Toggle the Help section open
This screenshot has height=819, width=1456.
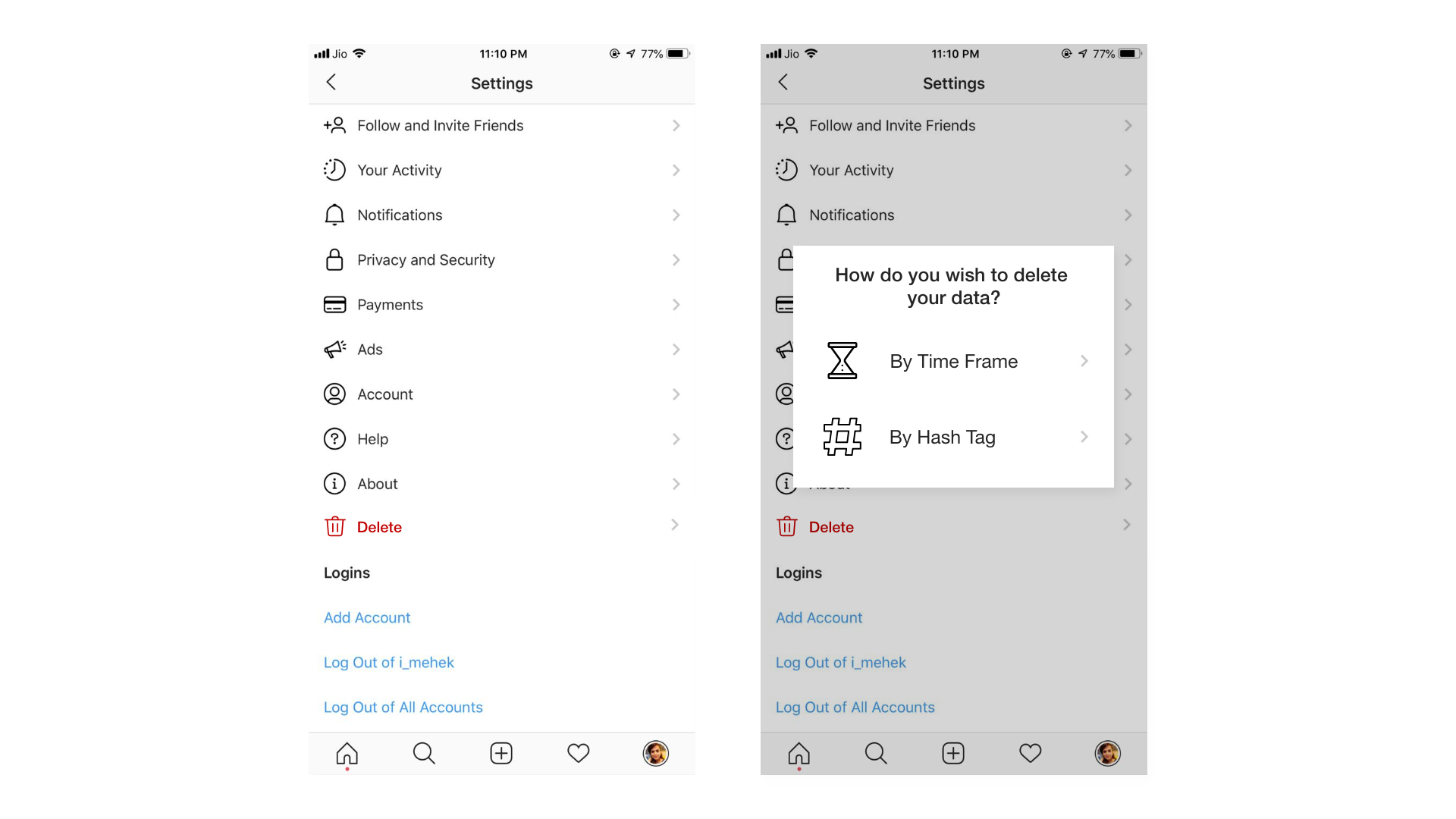pyautogui.click(x=501, y=438)
